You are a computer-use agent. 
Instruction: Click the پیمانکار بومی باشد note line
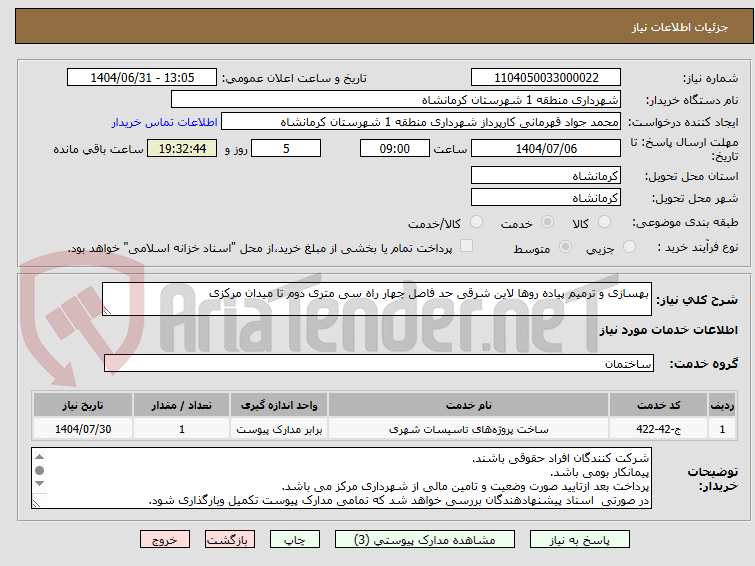pyautogui.click(x=599, y=472)
